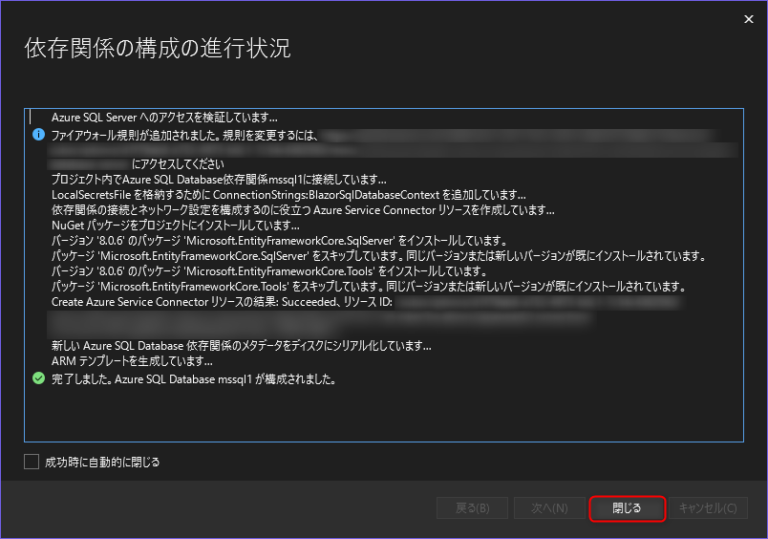The width and height of the screenshot is (768, 539).
Task: Click the green success checkmark icon
Action: pyautogui.click(x=38, y=379)
